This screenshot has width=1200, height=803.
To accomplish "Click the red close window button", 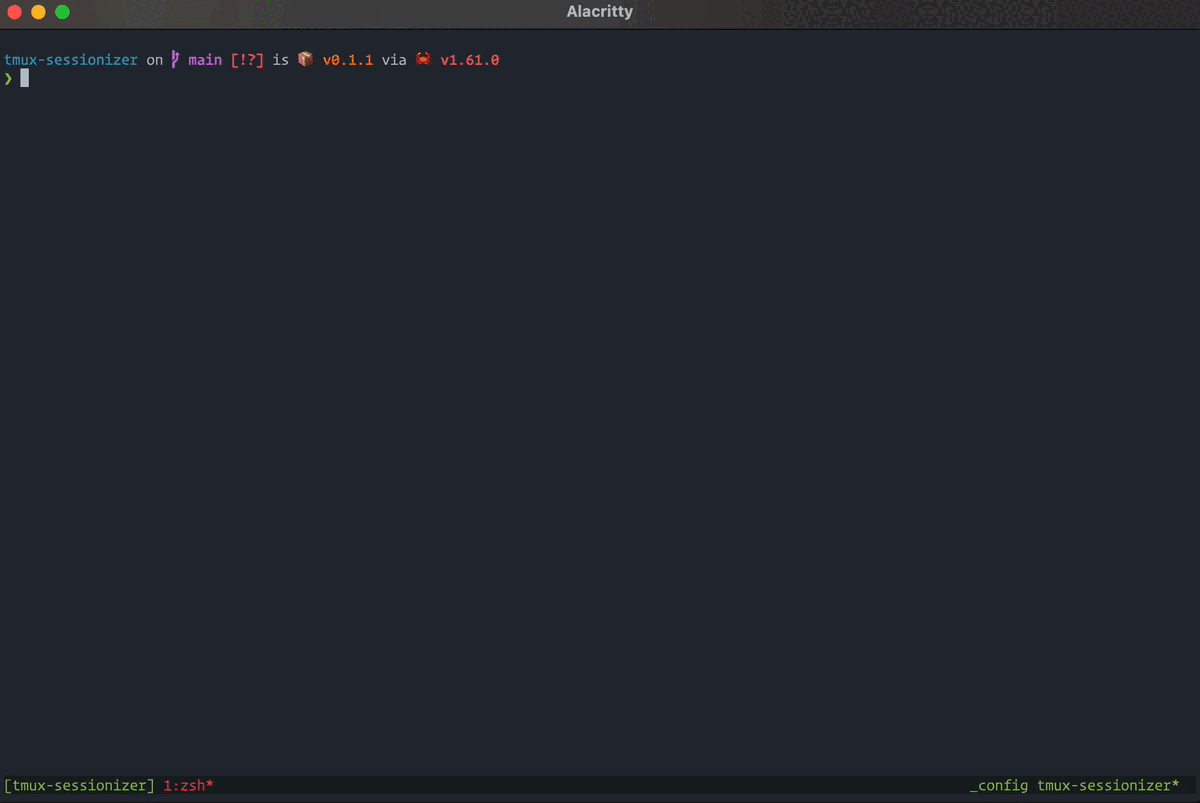I will click(x=14, y=12).
